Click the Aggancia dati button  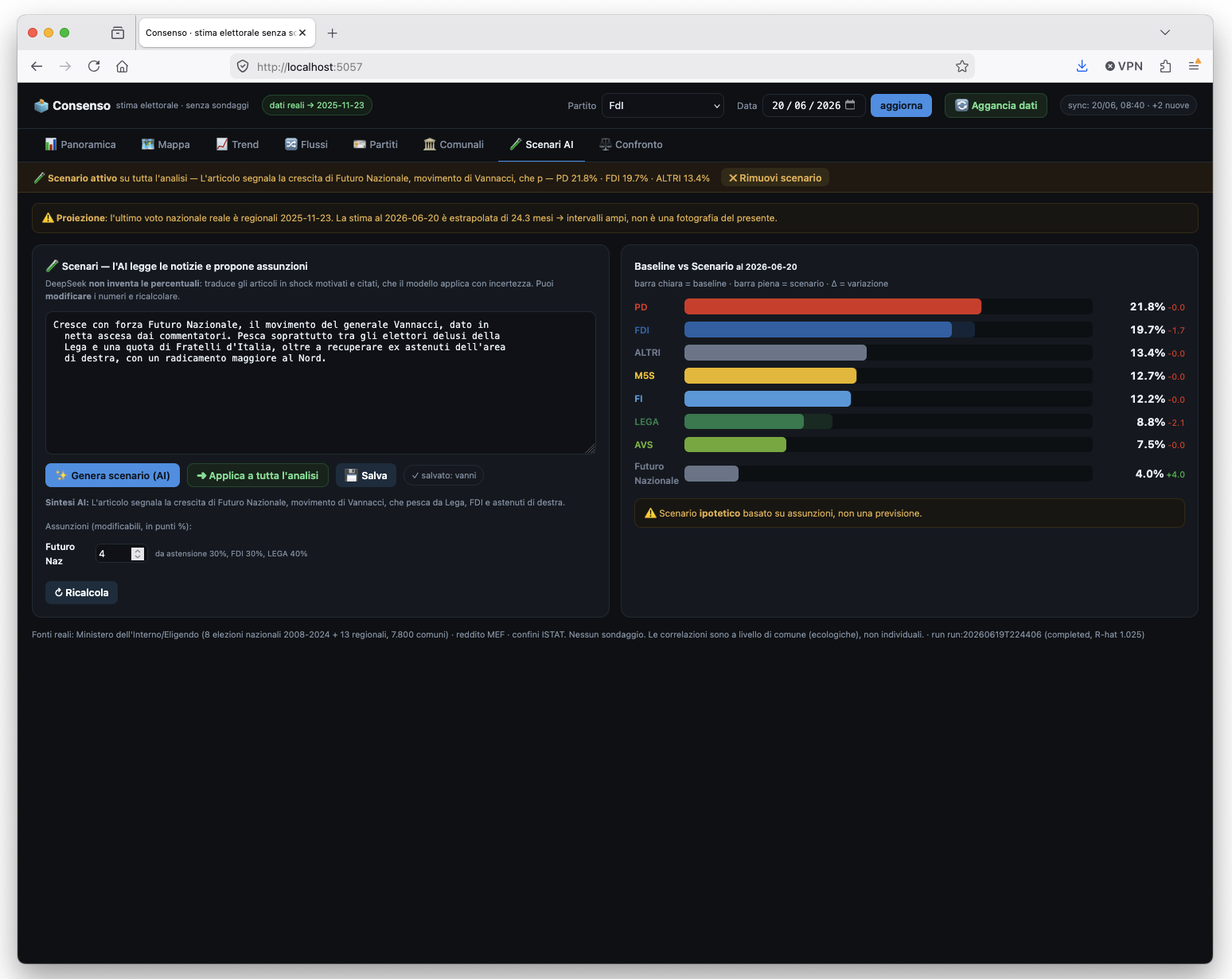pos(996,105)
